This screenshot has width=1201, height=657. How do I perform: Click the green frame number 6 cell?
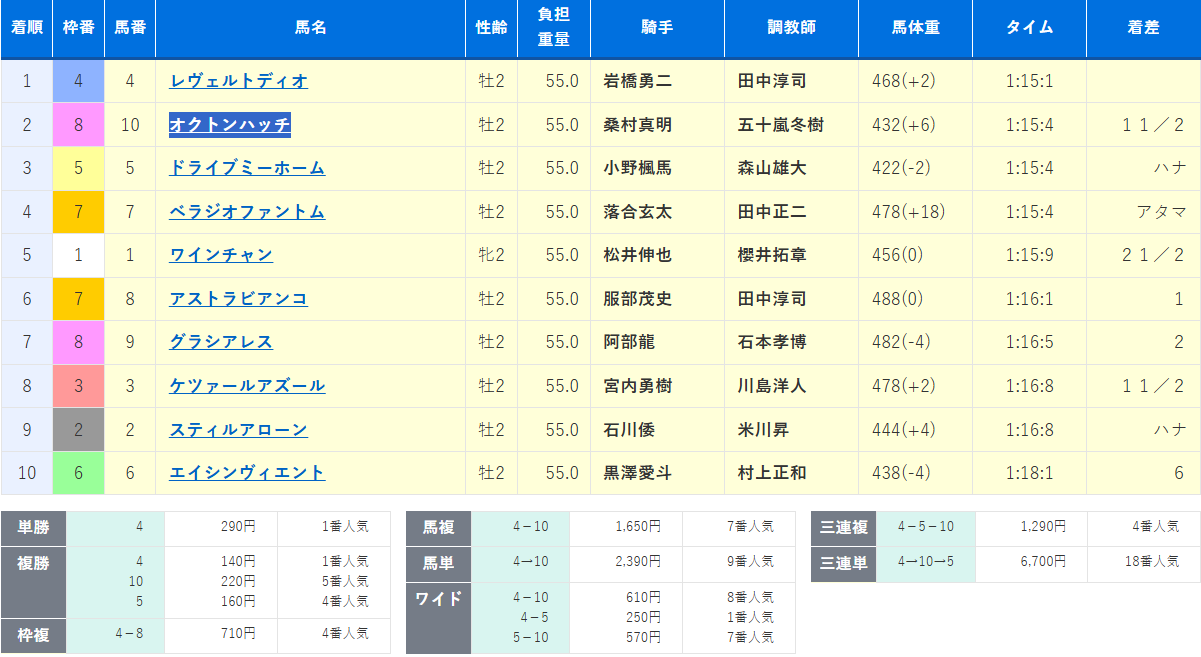pyautogui.click(x=79, y=473)
